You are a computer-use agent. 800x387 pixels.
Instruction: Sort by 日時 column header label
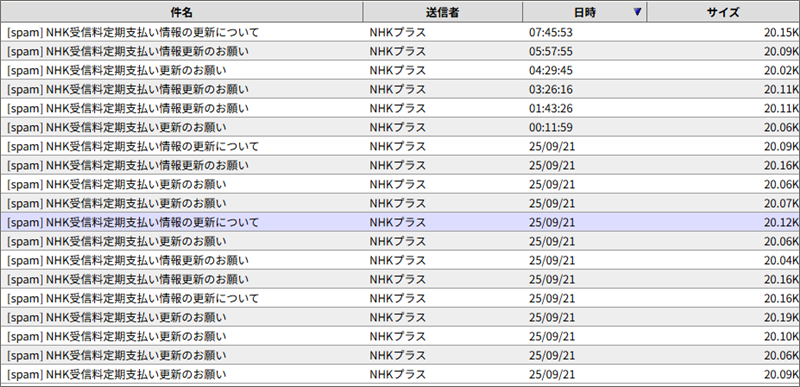click(584, 12)
